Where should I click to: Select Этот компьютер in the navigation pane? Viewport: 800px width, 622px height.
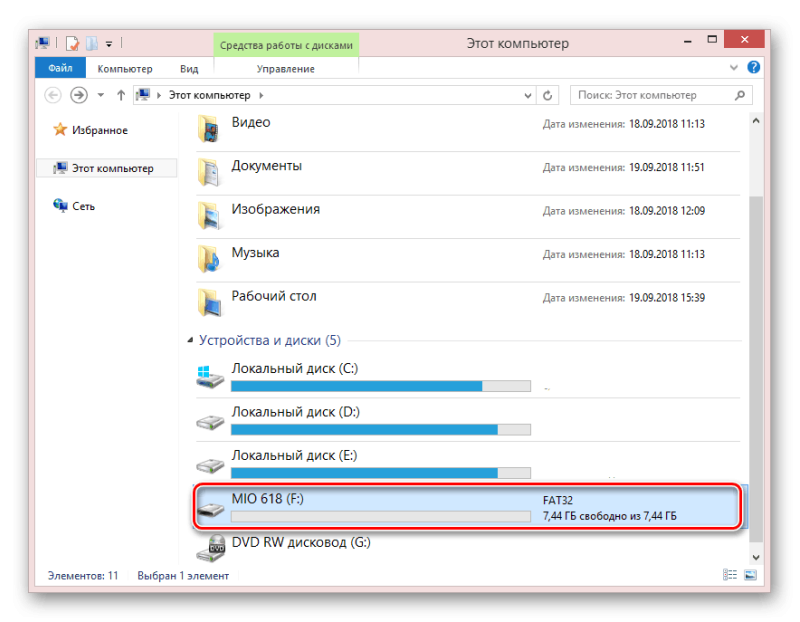107,168
